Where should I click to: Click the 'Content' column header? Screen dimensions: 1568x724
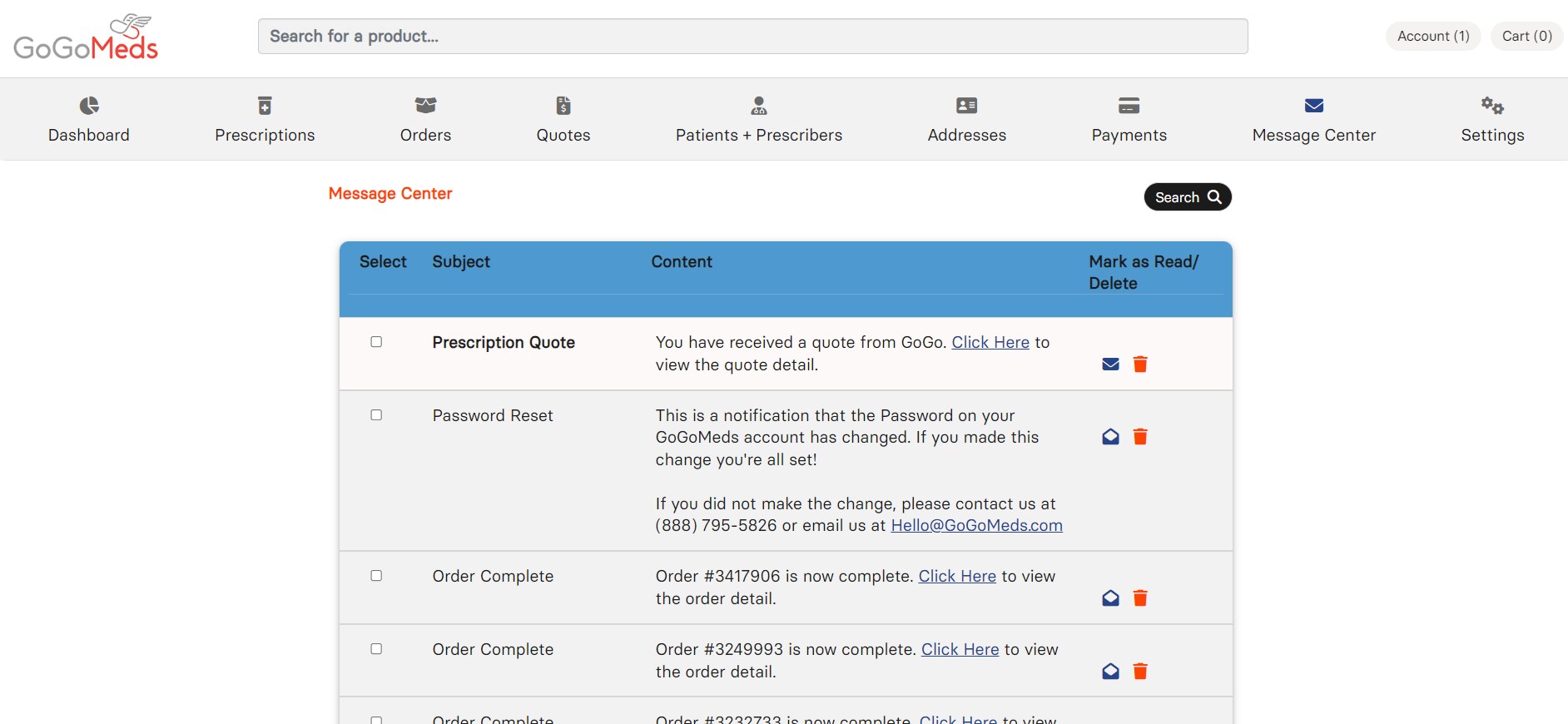[682, 261]
